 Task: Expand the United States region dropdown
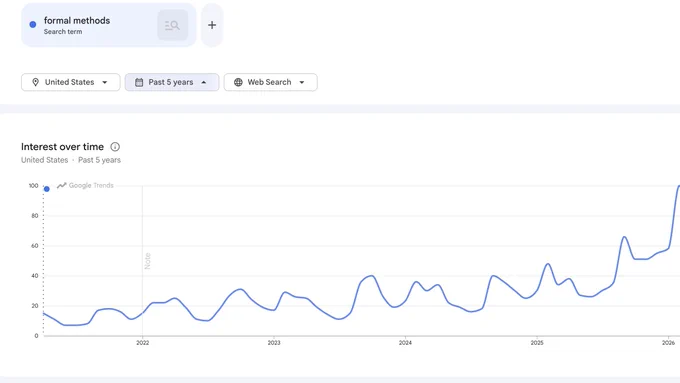(x=71, y=82)
